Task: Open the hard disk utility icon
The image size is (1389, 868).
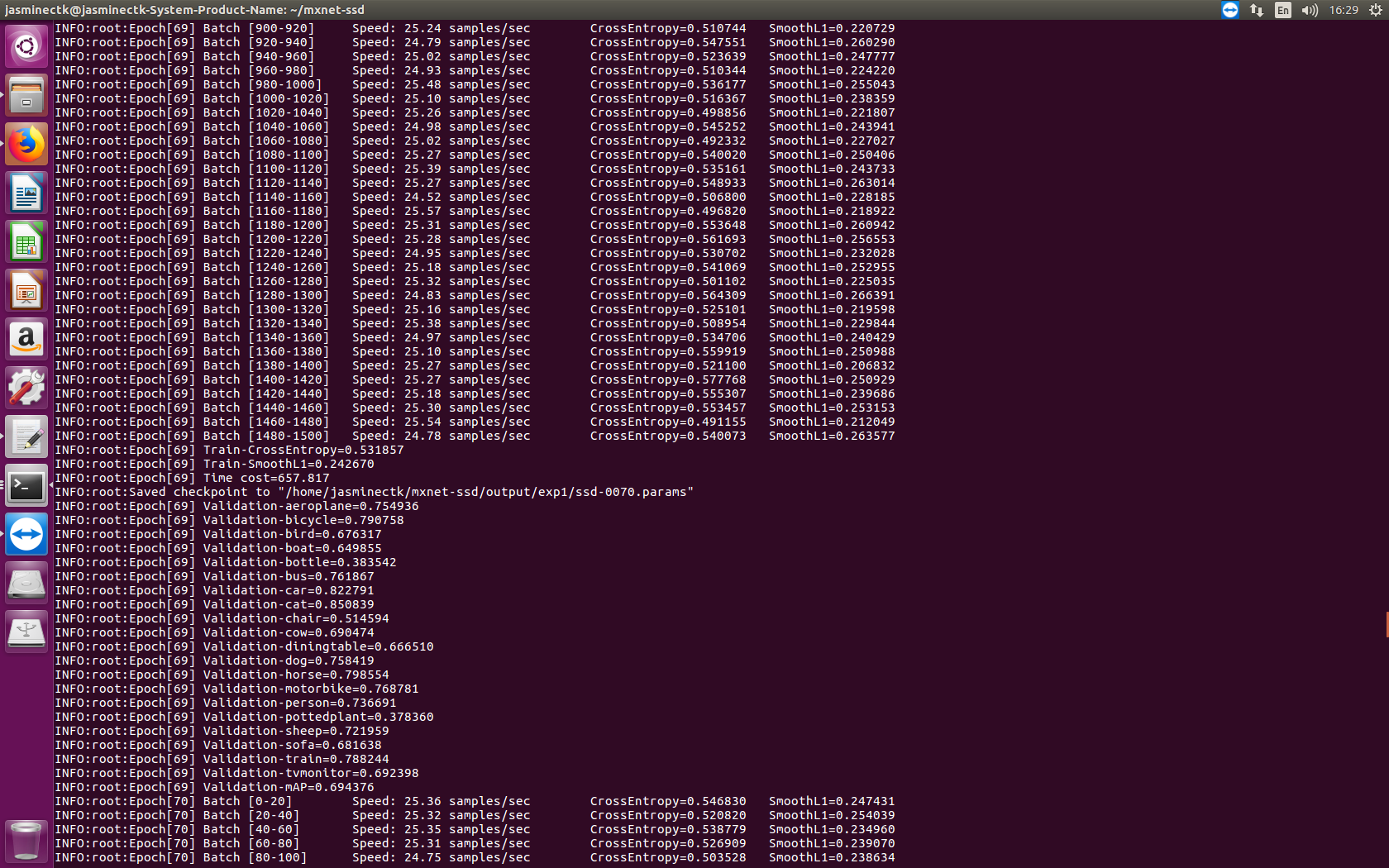Action: [26, 583]
